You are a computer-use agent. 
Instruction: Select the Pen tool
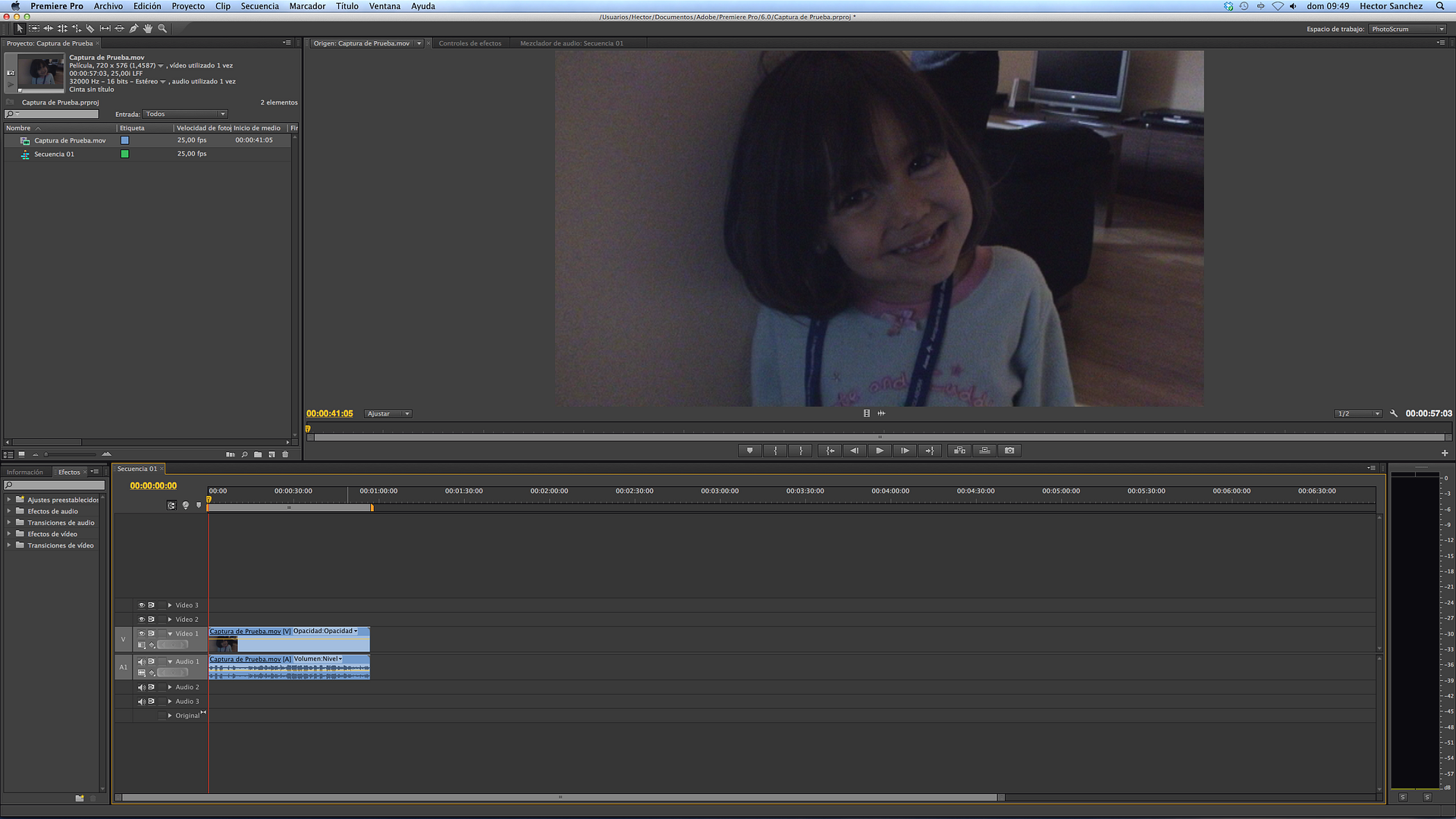[133, 29]
